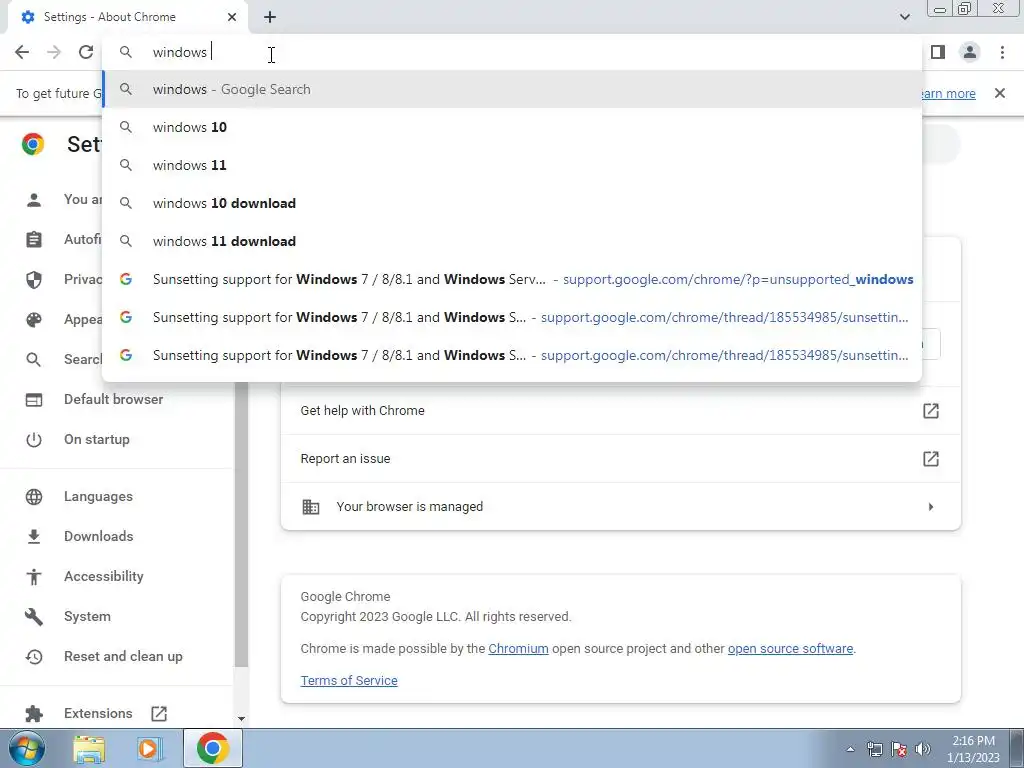The height and width of the screenshot is (768, 1024).
Task: Open the Autofill clipboard icon
Action: [x=33, y=240]
